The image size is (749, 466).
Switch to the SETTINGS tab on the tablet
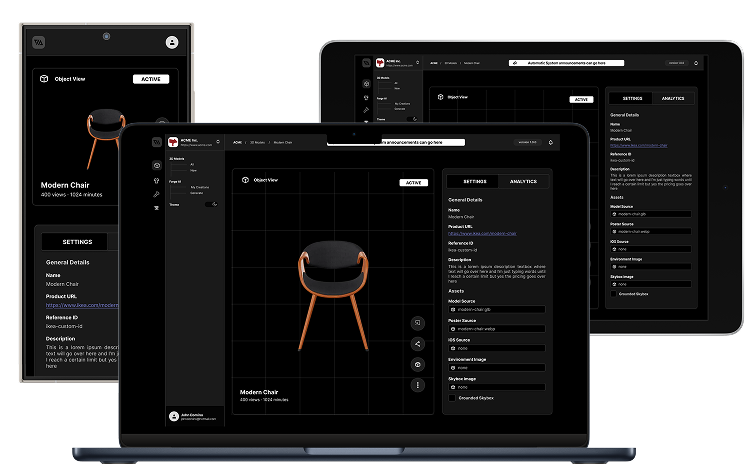pyautogui.click(x=632, y=98)
